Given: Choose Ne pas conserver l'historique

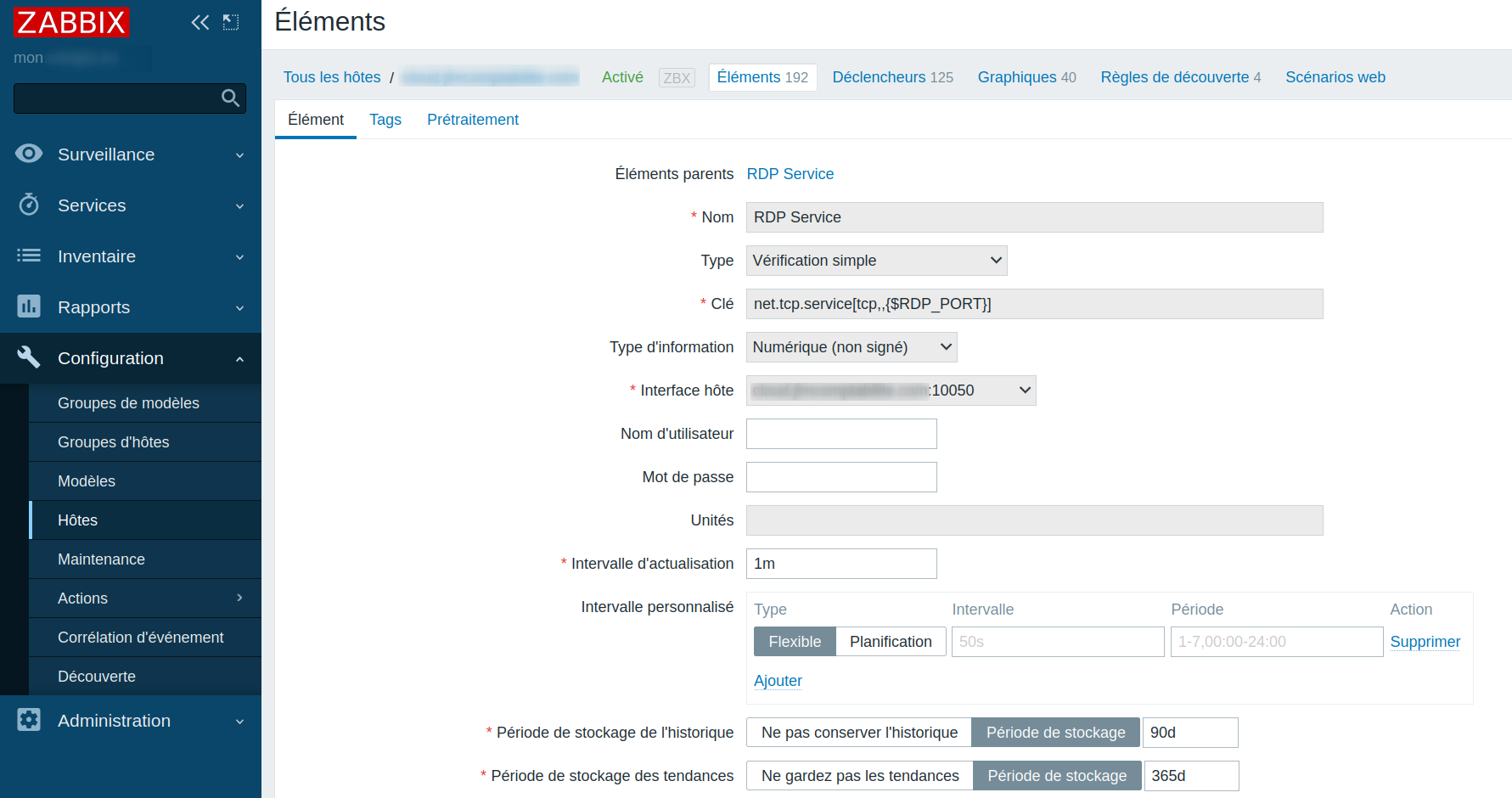Looking at the screenshot, I should [x=859, y=733].
